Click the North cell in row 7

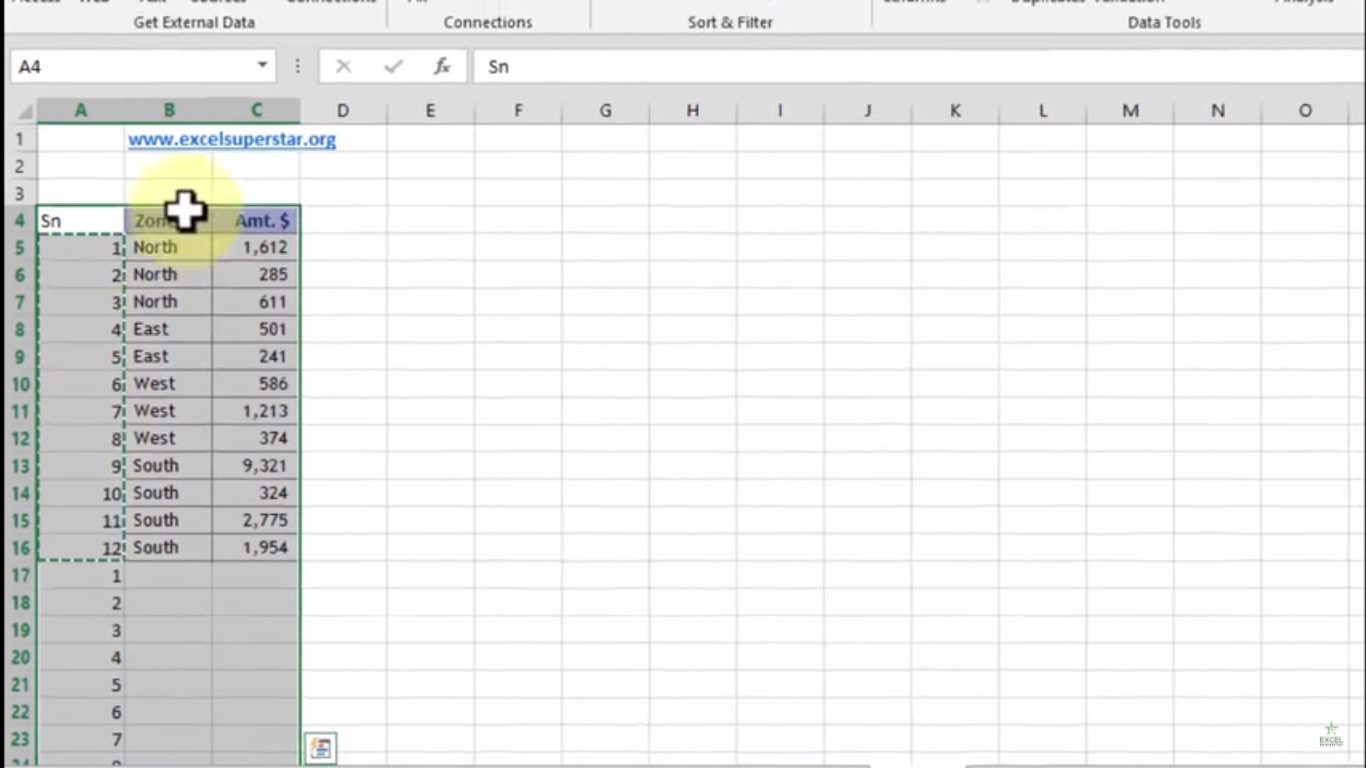169,302
